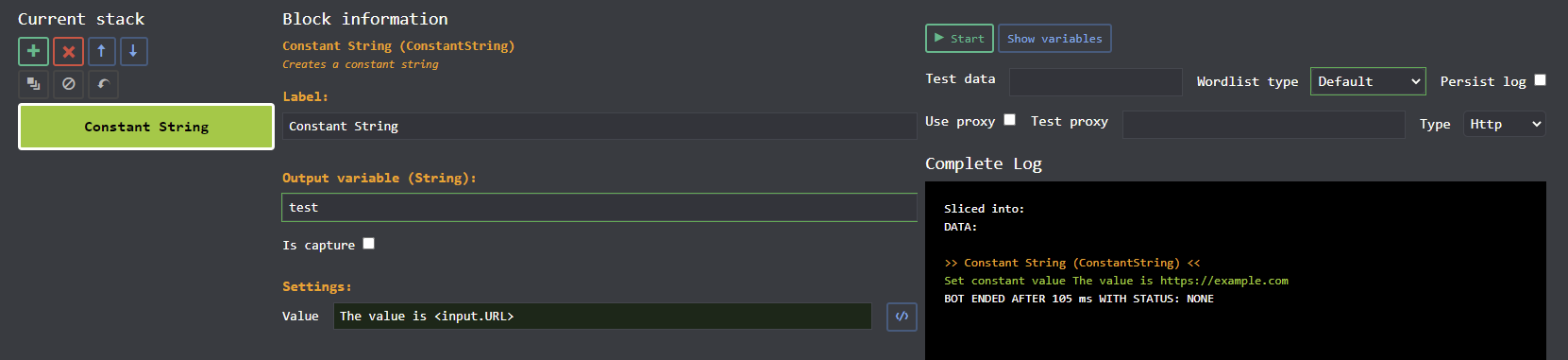Click the 'Output variable (String):' label
The image size is (1568, 360).
(379, 178)
